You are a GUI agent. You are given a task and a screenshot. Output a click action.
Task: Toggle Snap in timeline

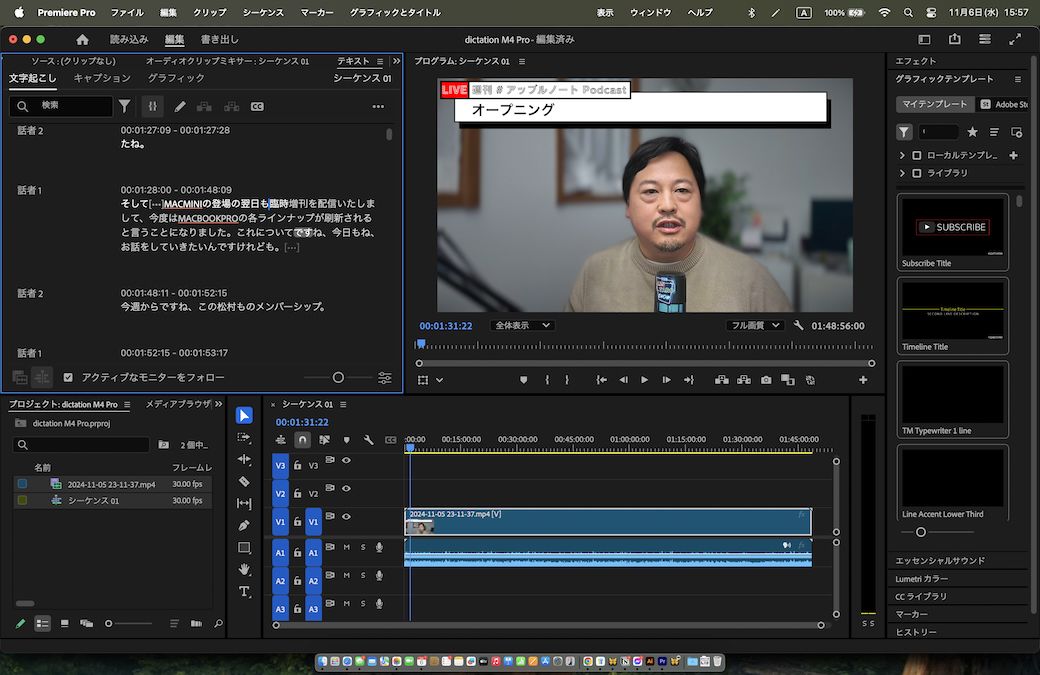(x=302, y=440)
